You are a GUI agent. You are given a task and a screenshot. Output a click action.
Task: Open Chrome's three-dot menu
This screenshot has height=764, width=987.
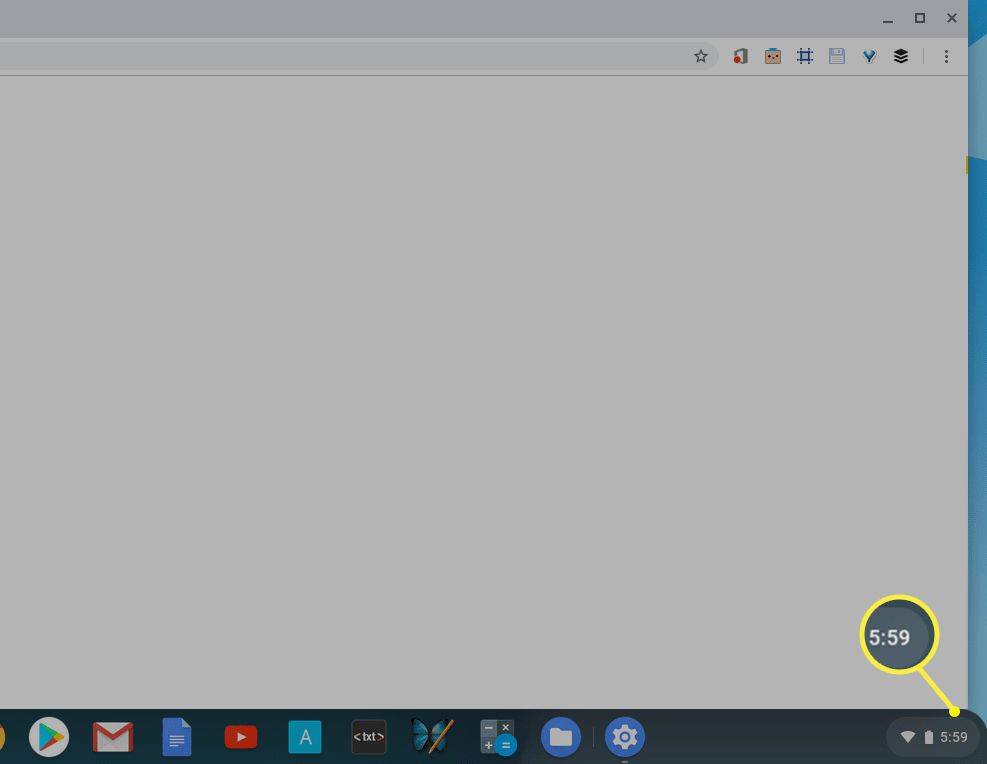tap(946, 57)
